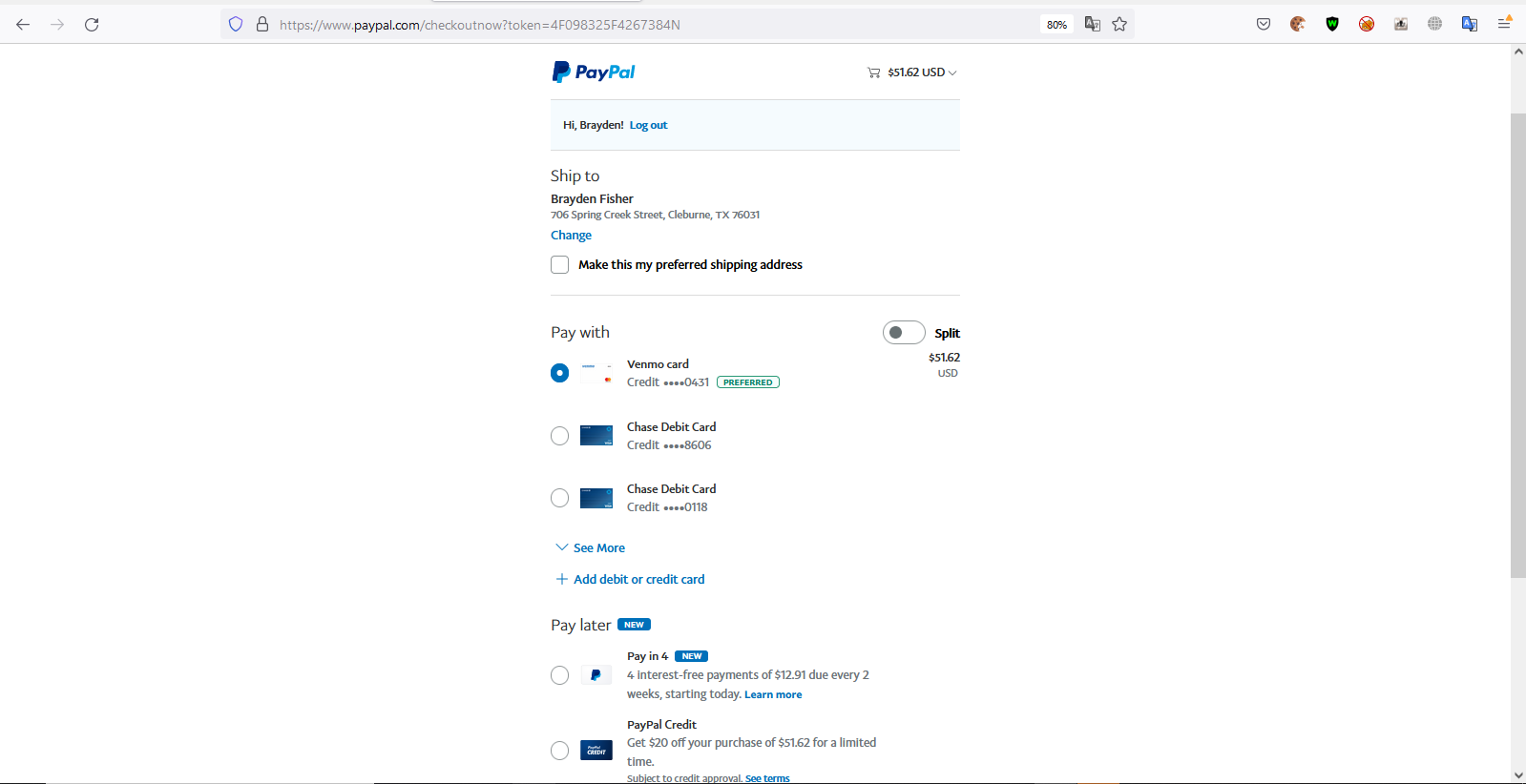
Task: Save page to Pocket icon
Action: 1264,25
